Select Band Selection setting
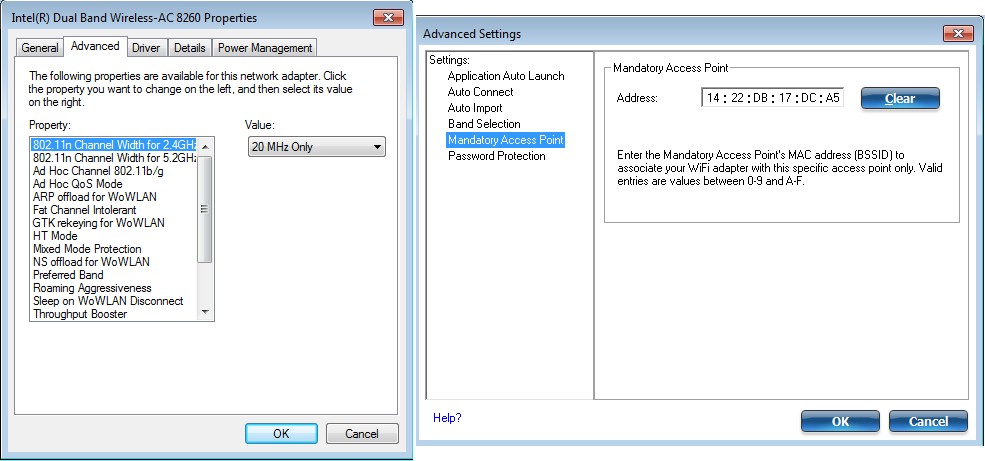Image resolution: width=985 pixels, height=461 pixels. pos(484,124)
